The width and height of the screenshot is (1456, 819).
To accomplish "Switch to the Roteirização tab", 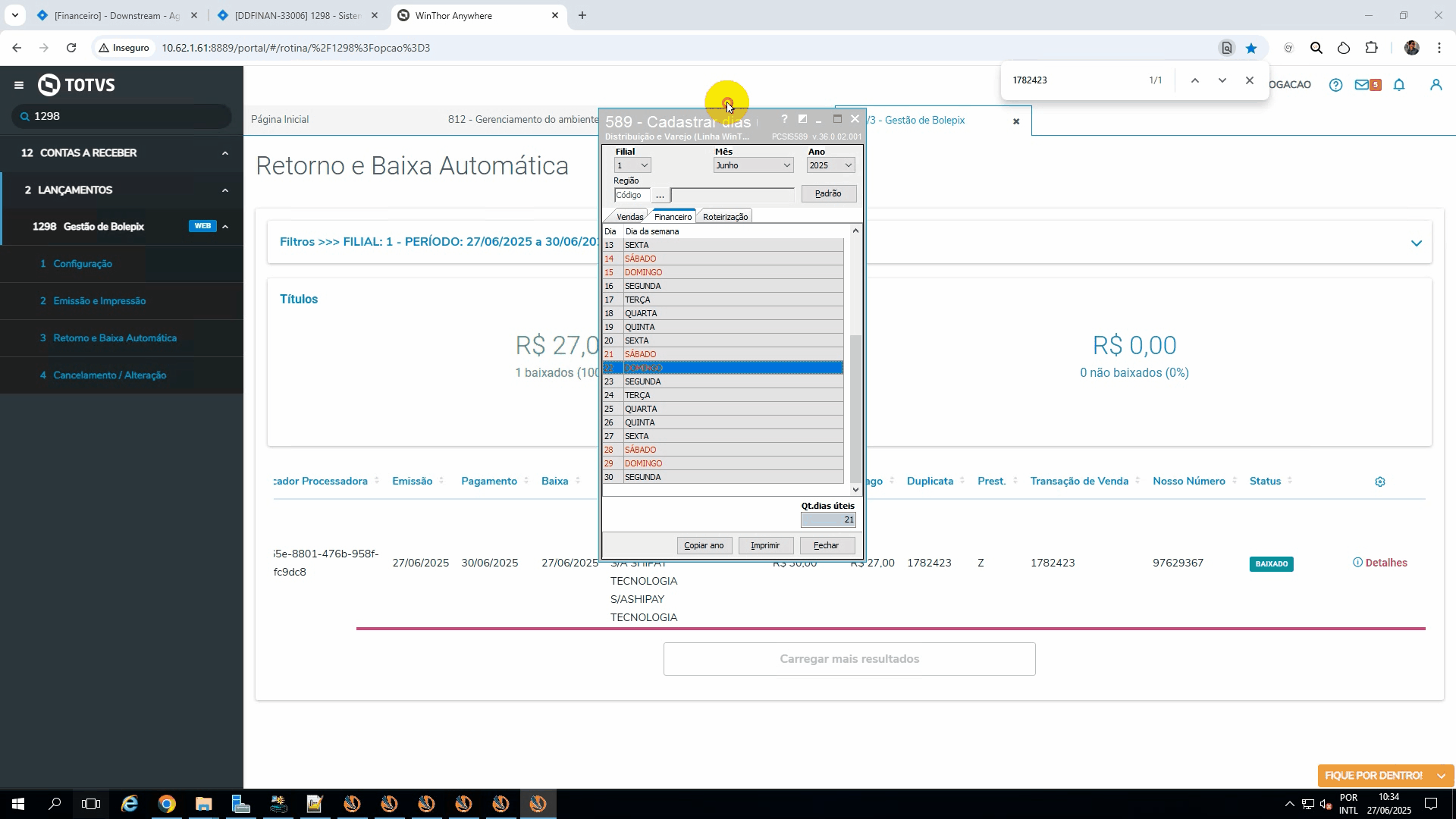I will (x=725, y=217).
